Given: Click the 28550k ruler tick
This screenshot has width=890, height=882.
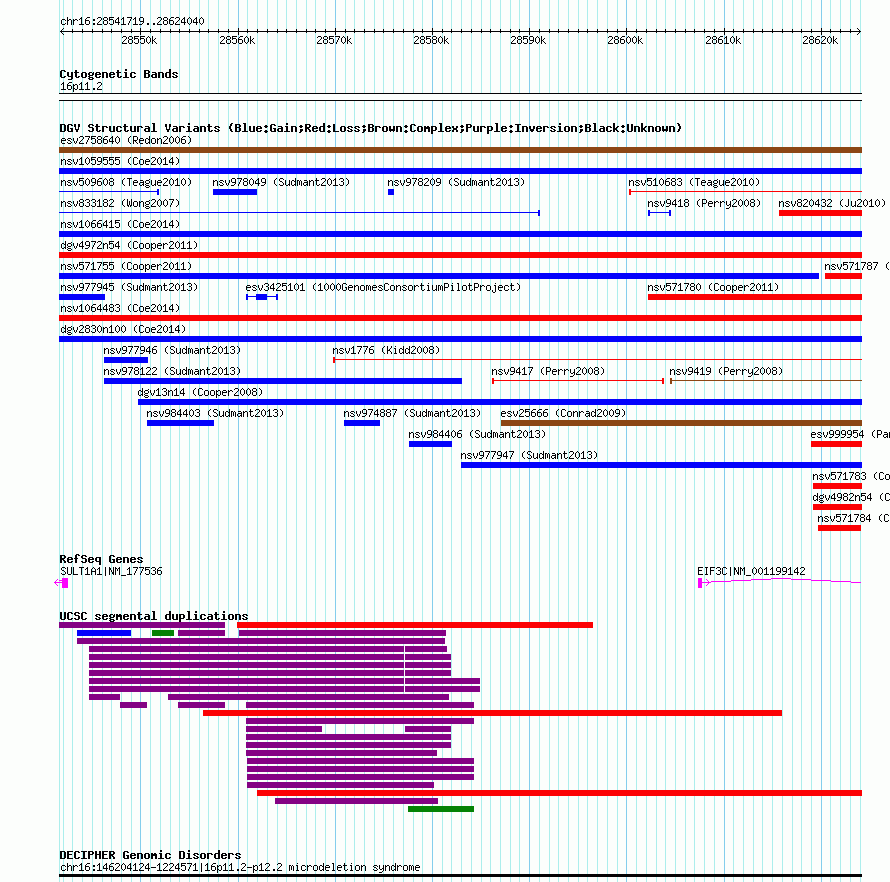Looking at the screenshot, I should click(139, 40).
